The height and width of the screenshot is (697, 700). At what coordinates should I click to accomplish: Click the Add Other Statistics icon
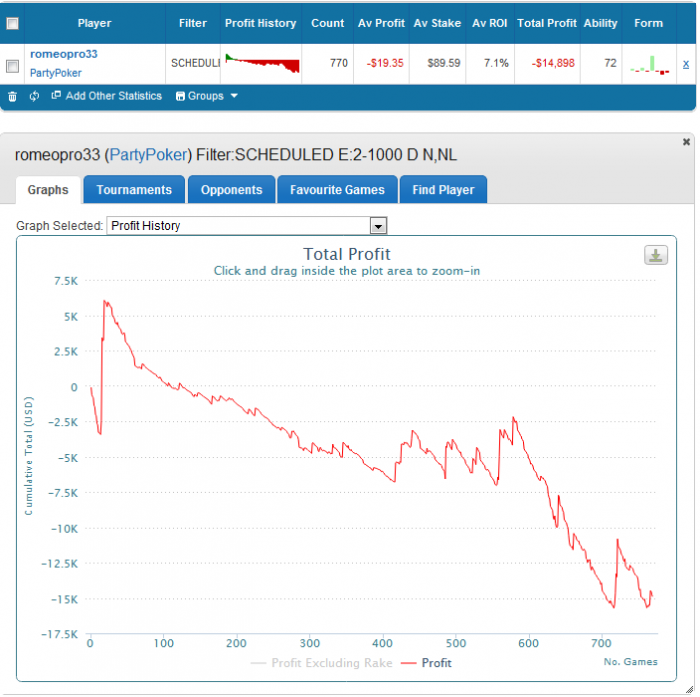coord(56,95)
